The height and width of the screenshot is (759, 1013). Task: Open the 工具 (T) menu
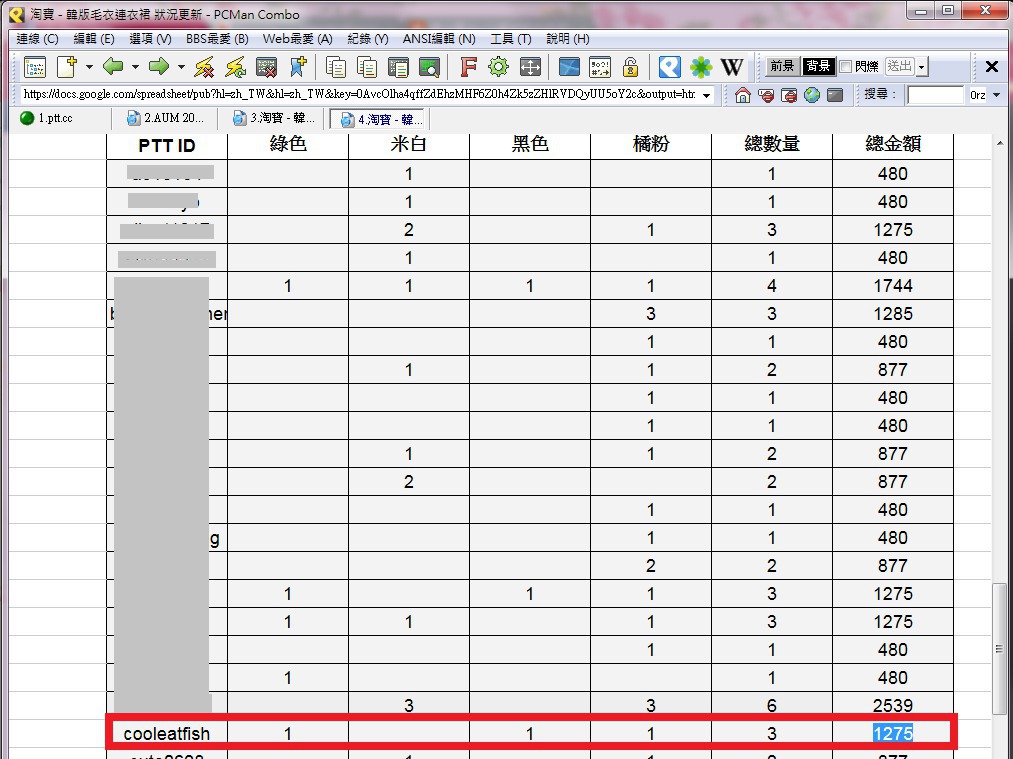[x=510, y=39]
